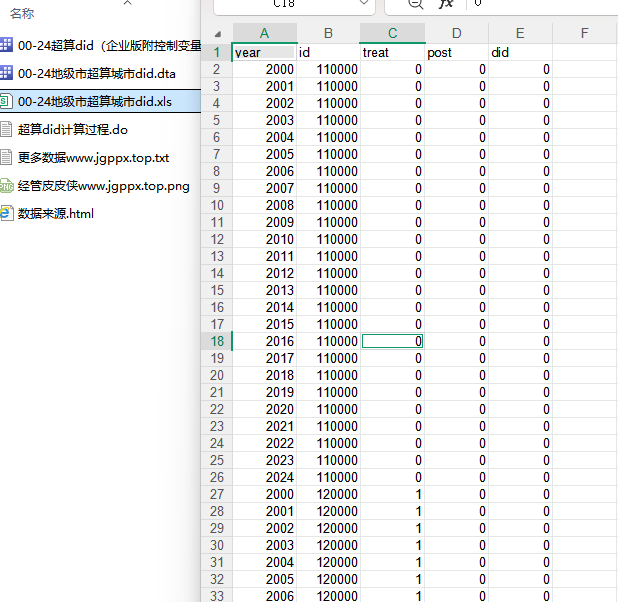Click the id 110000 cell in row 10
Viewport: 618px width, 602px height.
[x=328, y=205]
